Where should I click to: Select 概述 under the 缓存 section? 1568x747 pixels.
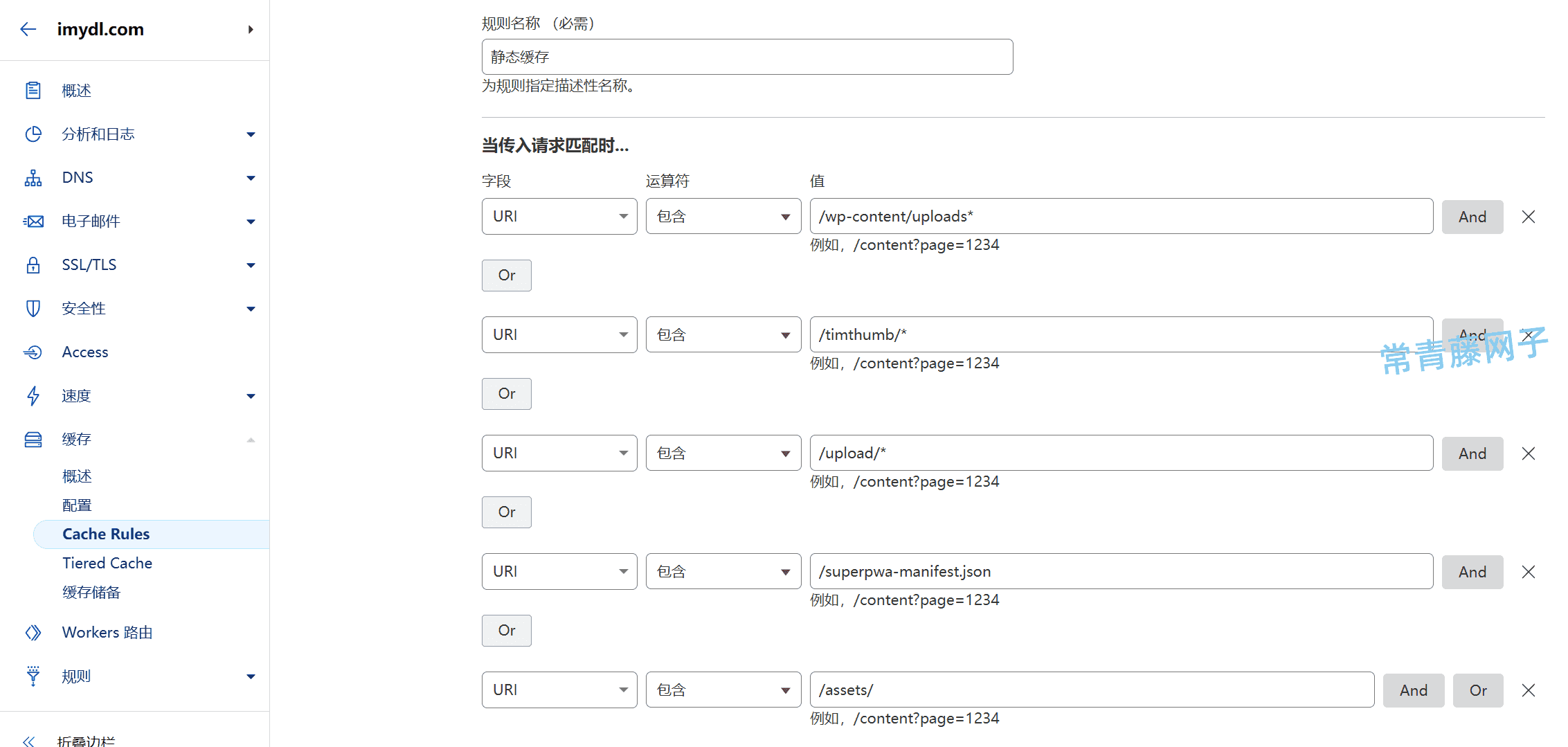(77, 476)
